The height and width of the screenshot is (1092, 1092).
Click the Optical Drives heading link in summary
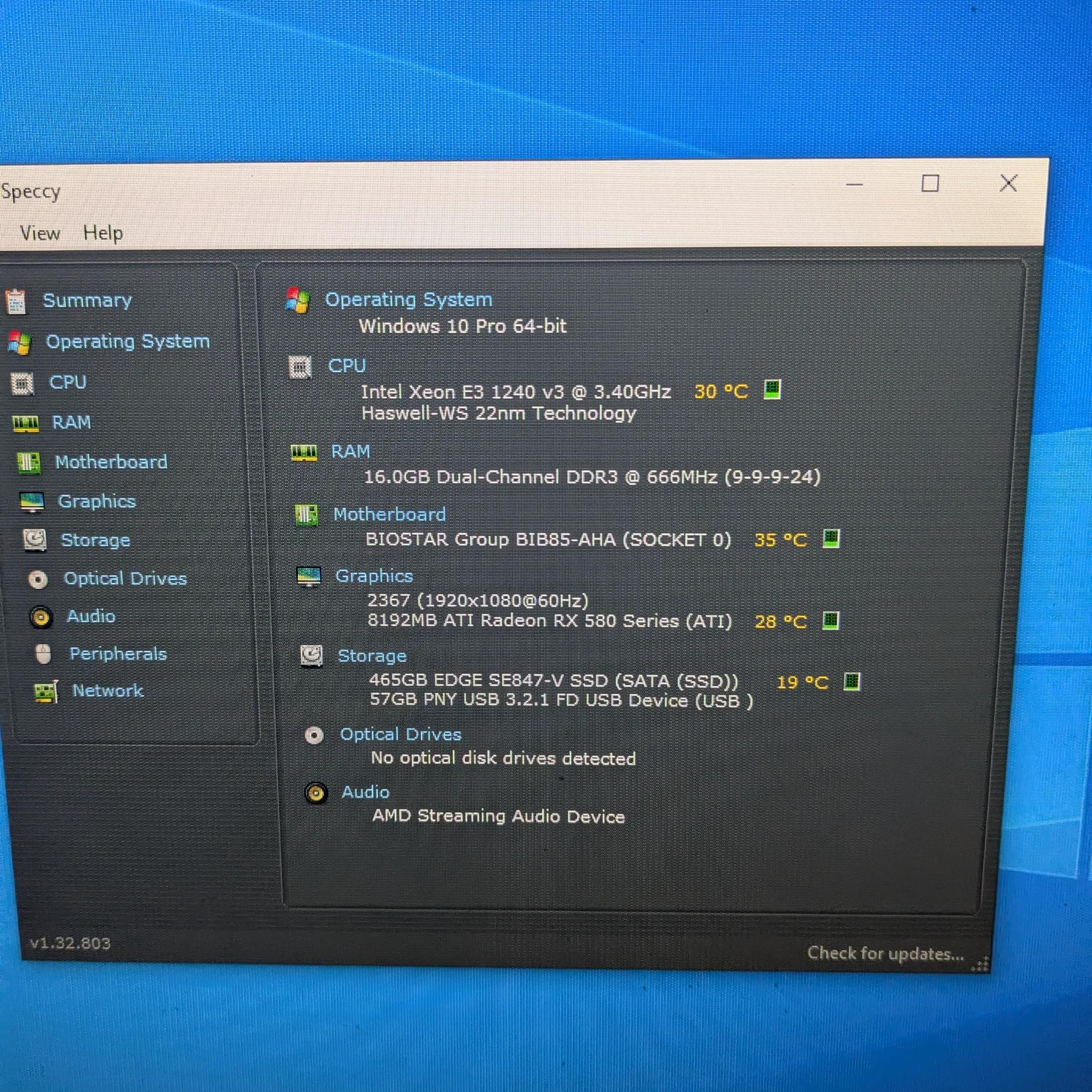401,735
